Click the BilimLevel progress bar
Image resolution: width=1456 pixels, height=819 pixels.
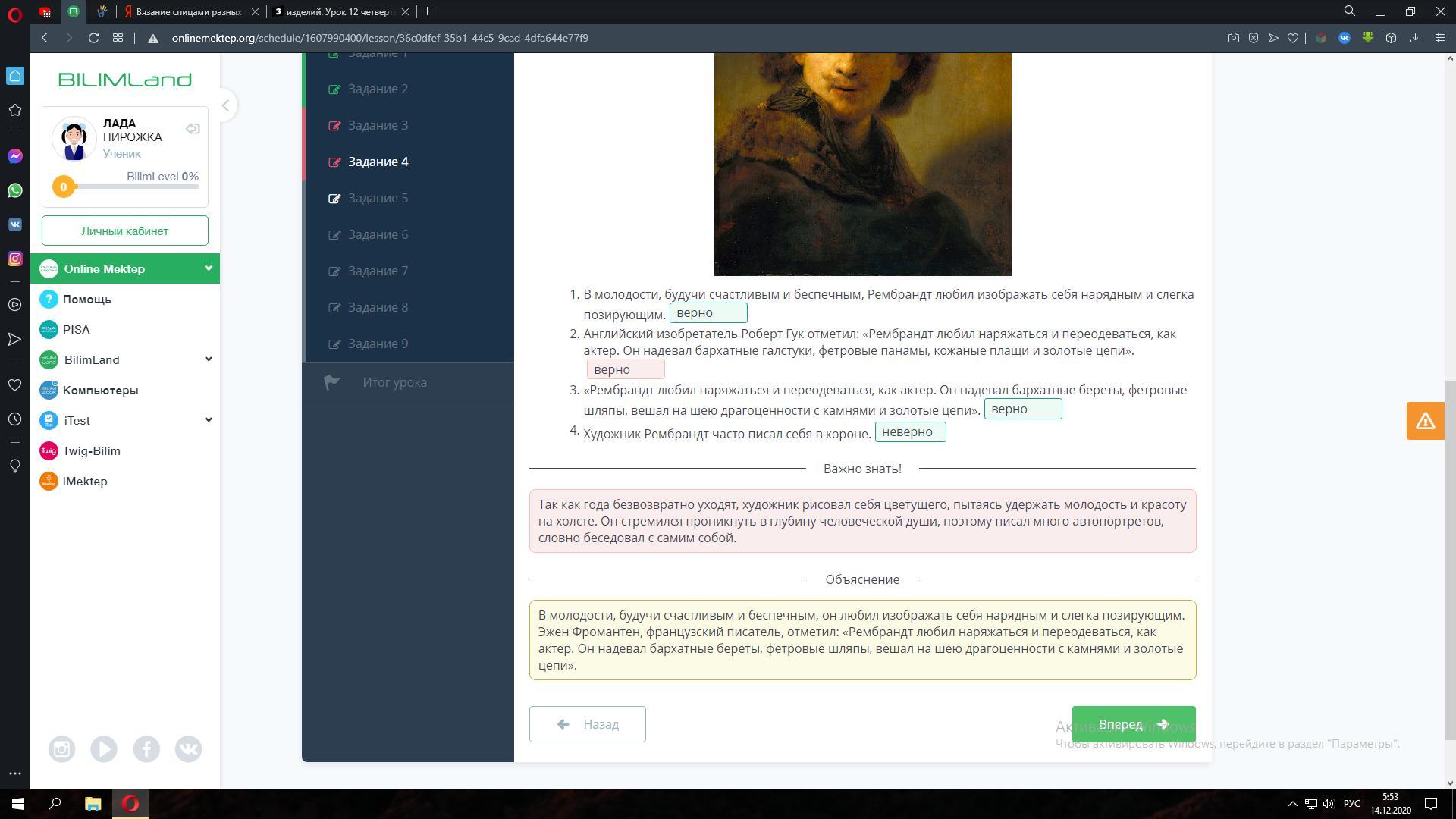click(x=136, y=187)
